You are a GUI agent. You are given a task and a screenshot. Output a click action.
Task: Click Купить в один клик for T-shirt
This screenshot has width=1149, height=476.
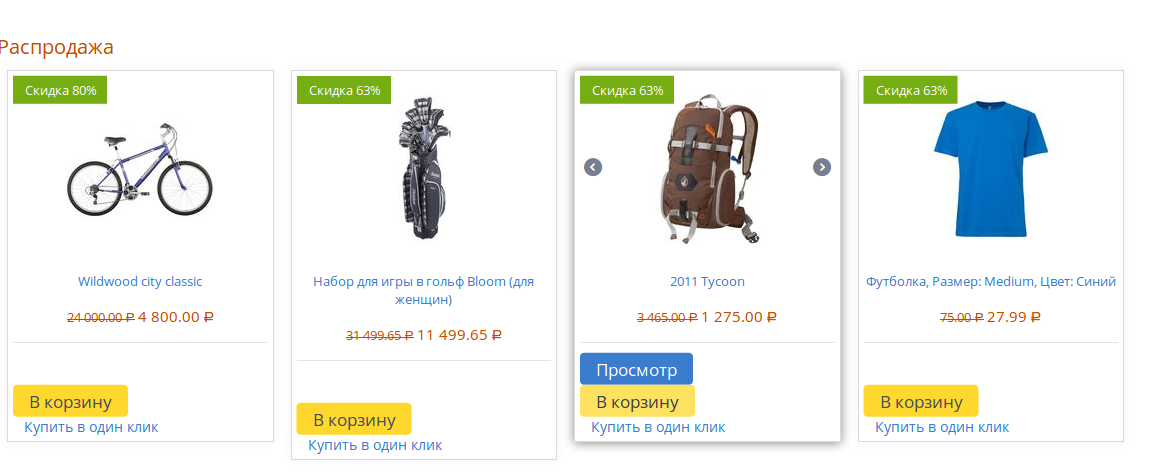point(942,427)
